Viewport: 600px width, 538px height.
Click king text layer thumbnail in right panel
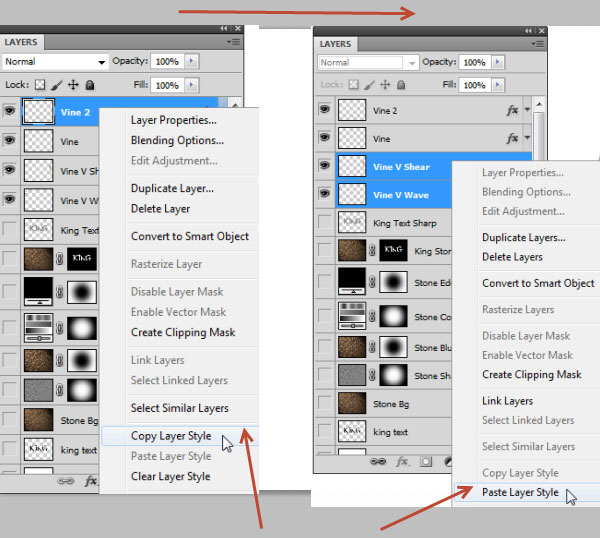[x=352, y=432]
